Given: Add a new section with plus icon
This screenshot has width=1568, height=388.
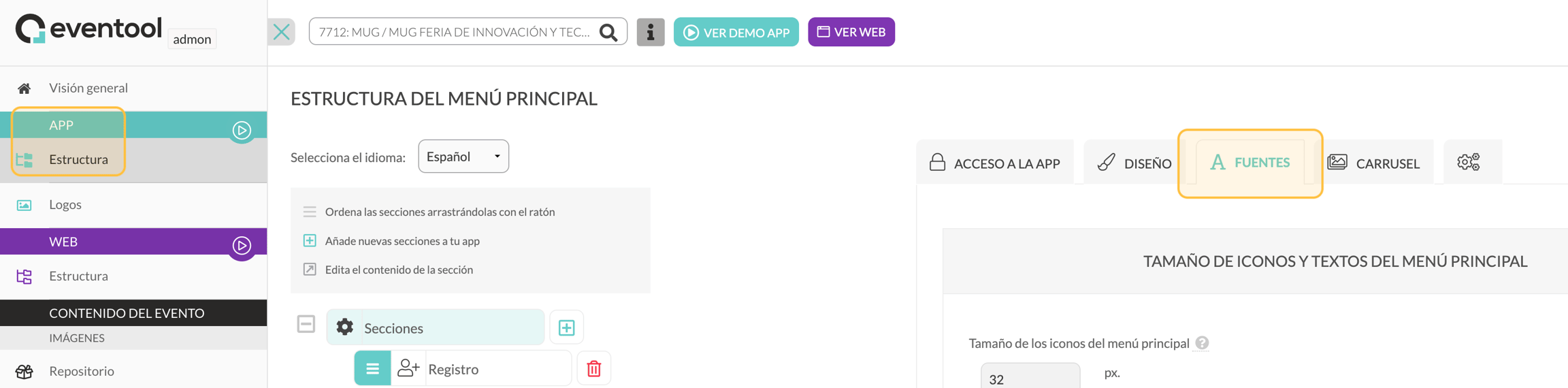Looking at the screenshot, I should [566, 327].
